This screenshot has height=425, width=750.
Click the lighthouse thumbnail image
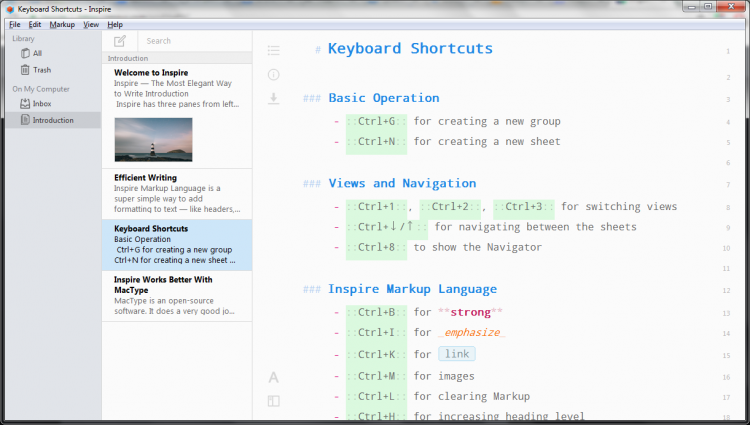pyautogui.click(x=154, y=140)
